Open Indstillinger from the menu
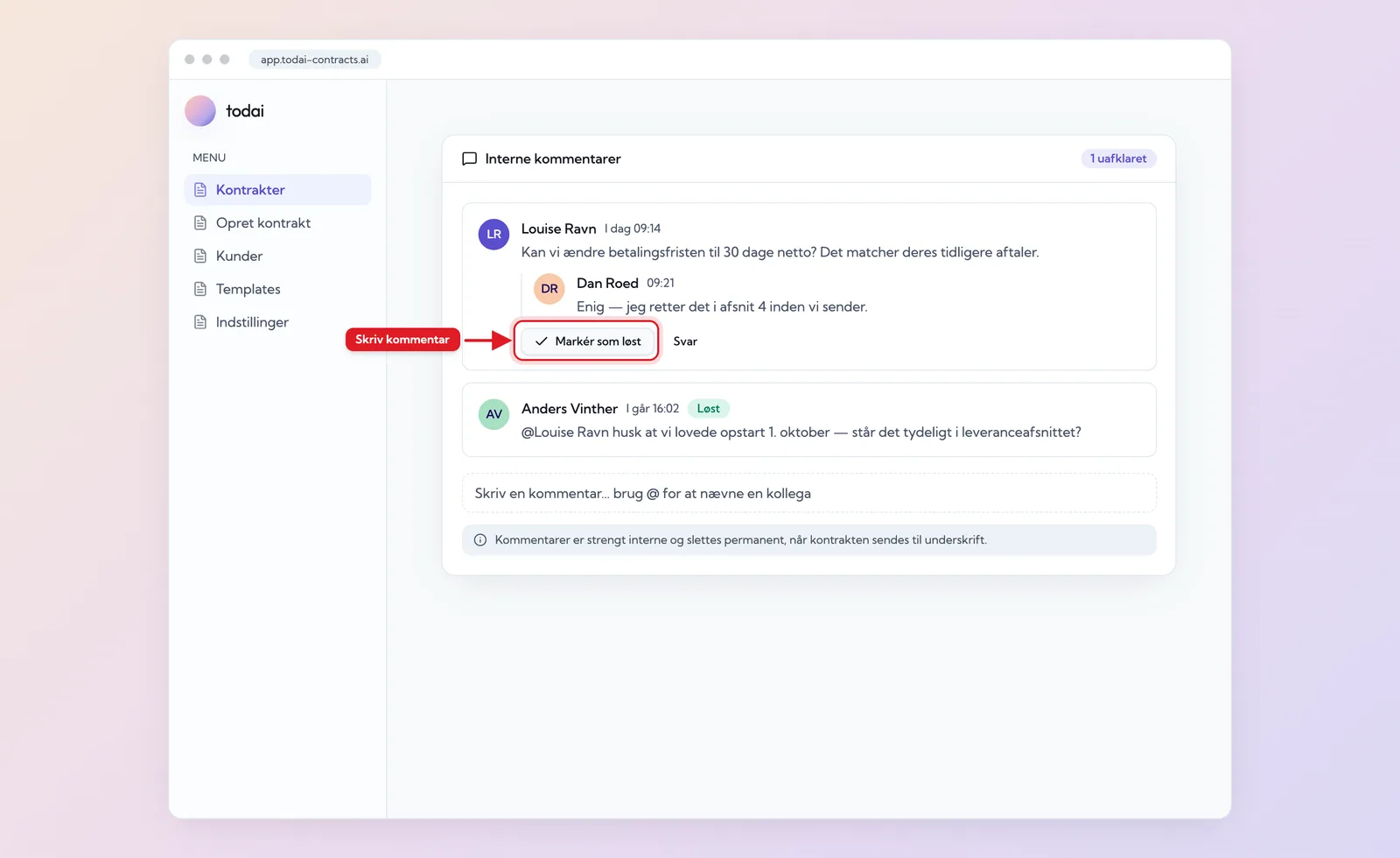 tap(278, 322)
